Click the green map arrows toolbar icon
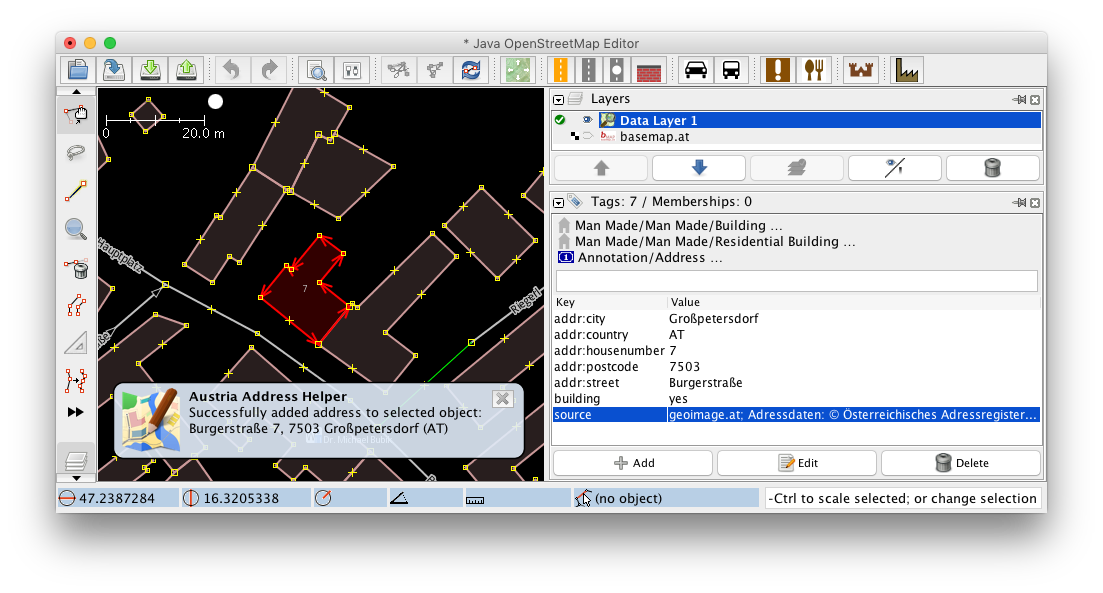1103x593 pixels. pos(518,70)
